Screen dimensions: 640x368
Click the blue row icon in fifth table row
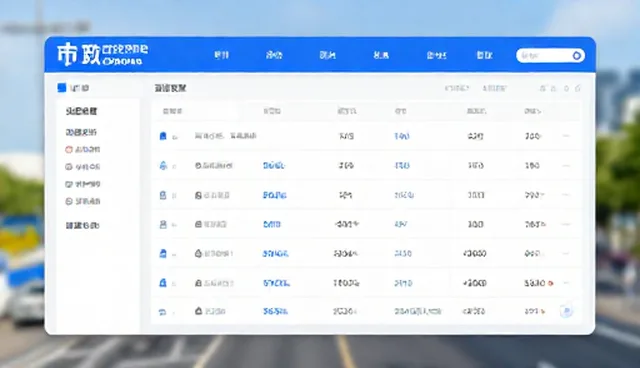pos(163,253)
